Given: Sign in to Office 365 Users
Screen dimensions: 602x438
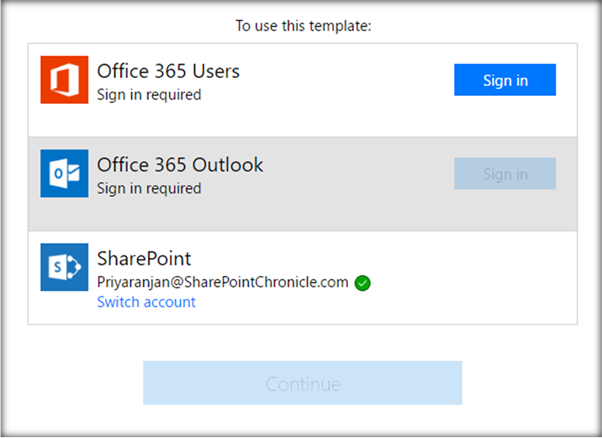Looking at the screenshot, I should pos(504,80).
